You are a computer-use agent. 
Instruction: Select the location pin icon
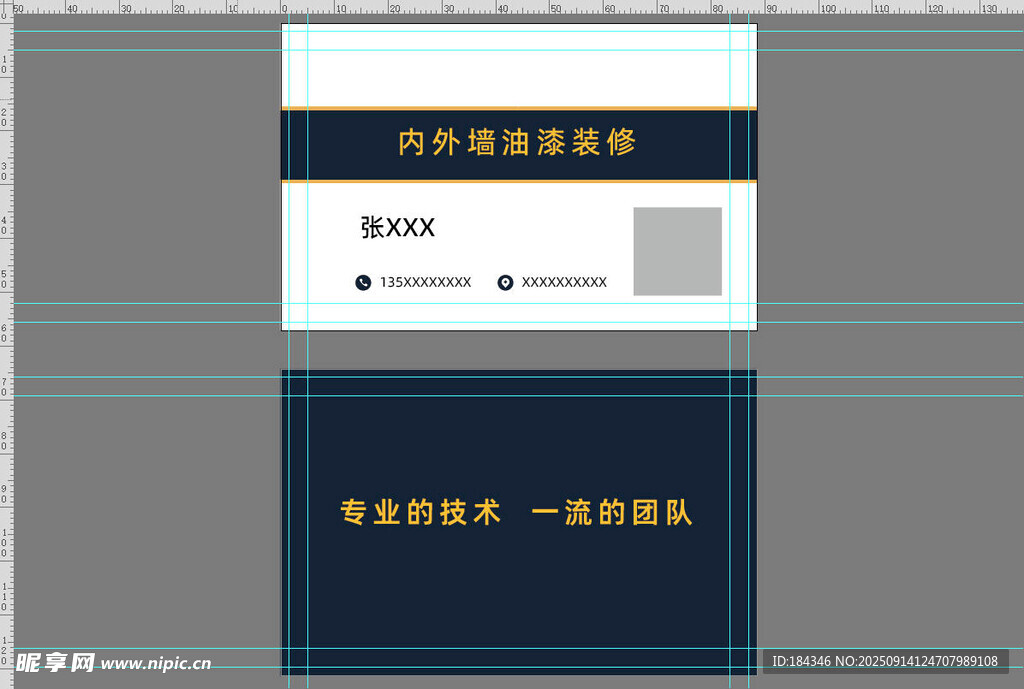click(505, 283)
